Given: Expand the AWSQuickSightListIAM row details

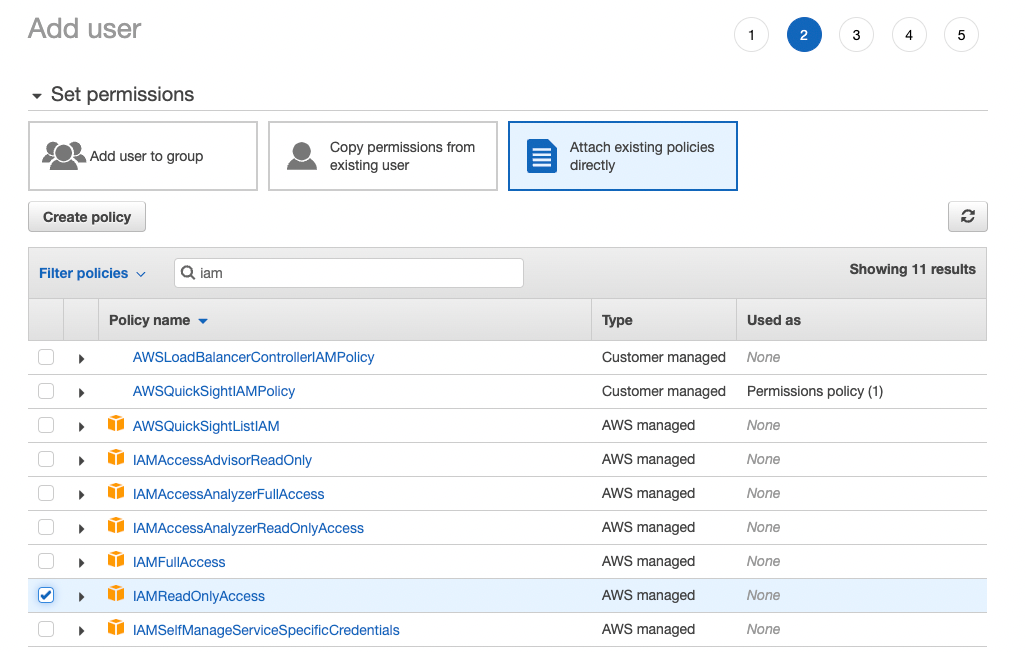Looking at the screenshot, I should tap(81, 427).
